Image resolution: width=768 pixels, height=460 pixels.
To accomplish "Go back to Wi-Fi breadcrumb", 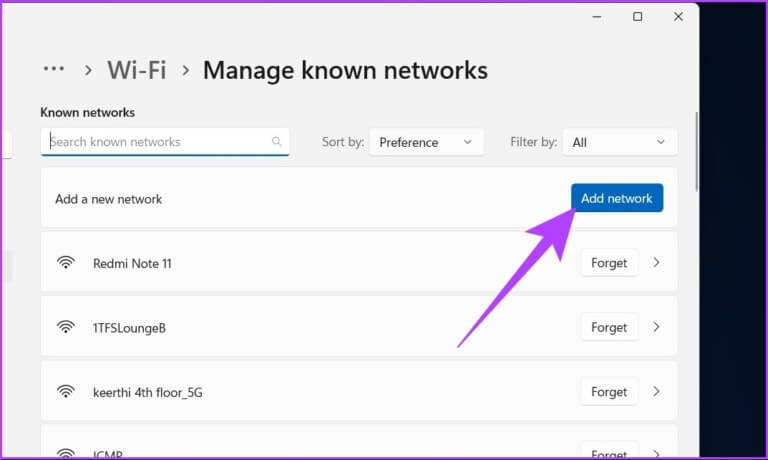I will point(137,70).
